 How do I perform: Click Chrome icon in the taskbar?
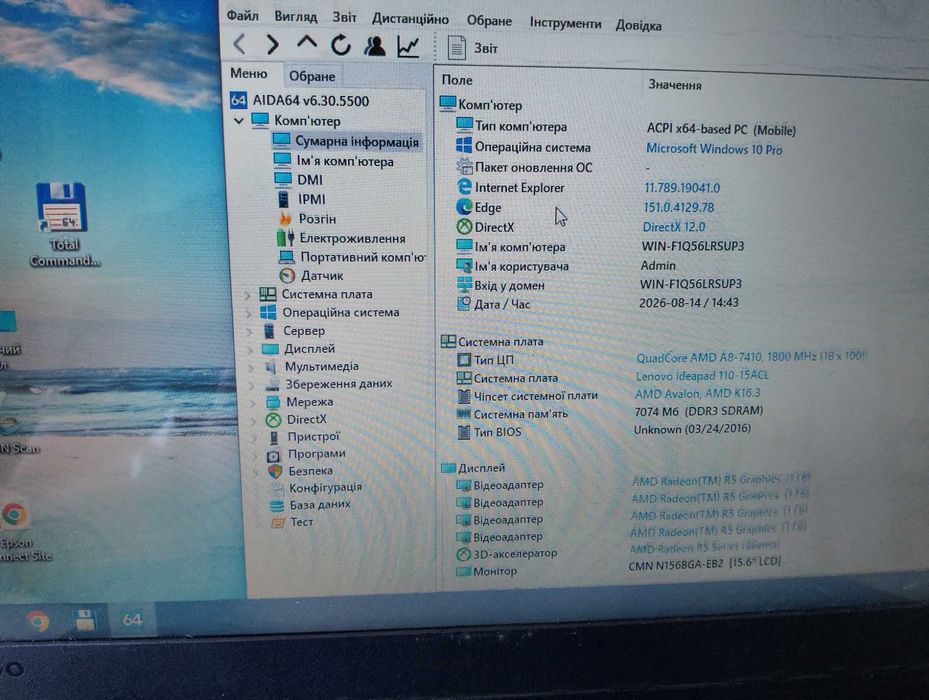tap(37, 621)
